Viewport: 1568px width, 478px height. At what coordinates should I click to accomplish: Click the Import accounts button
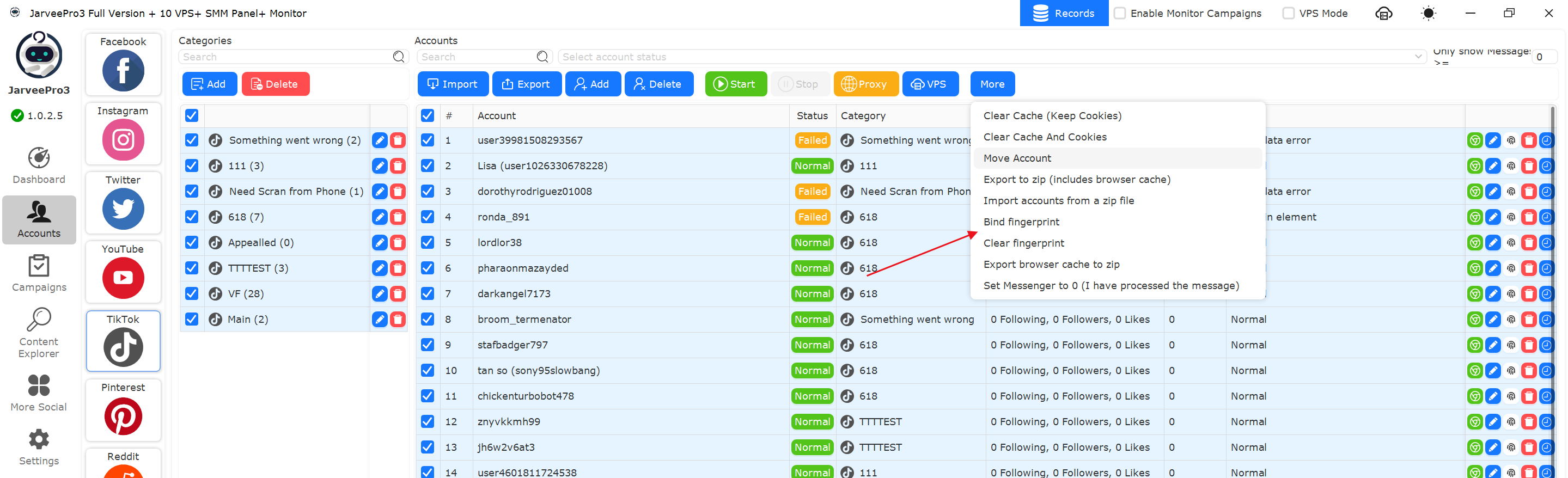(452, 84)
